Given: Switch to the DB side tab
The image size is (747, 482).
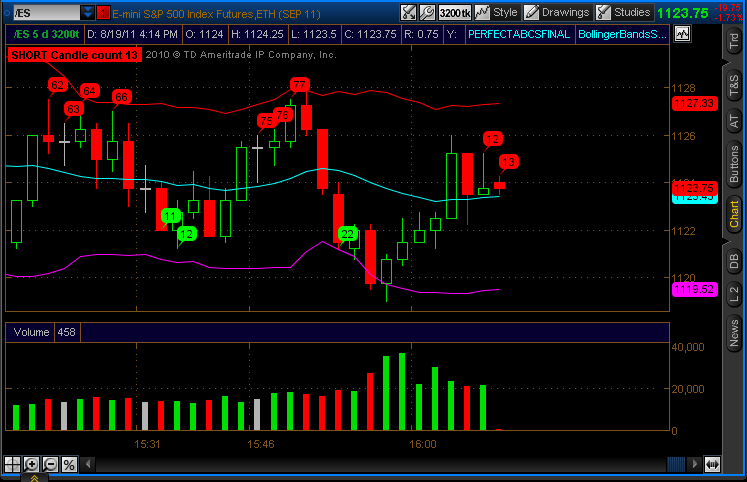Looking at the screenshot, I should [x=734, y=261].
